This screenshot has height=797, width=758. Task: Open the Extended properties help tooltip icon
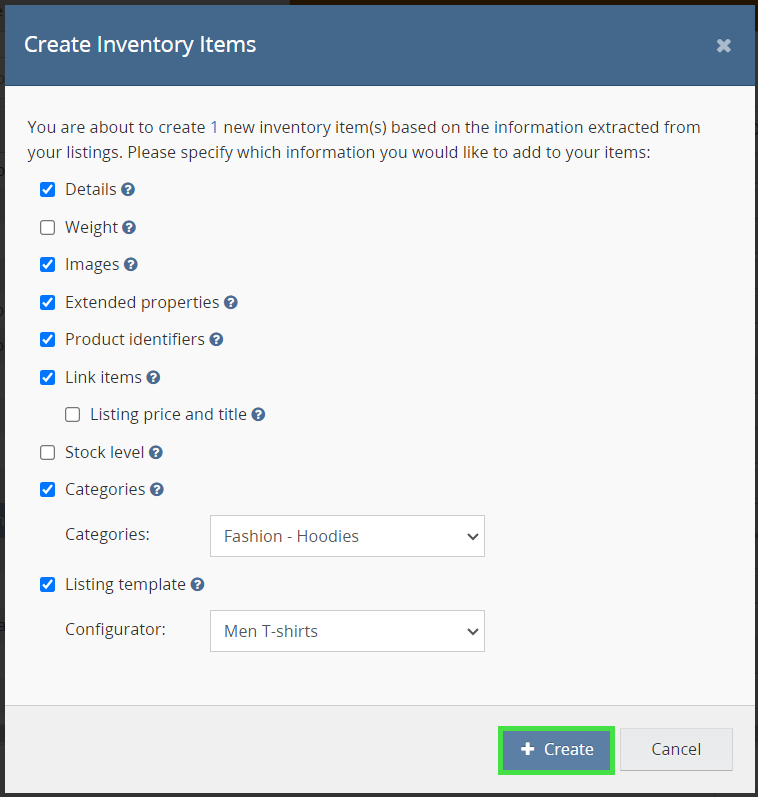(231, 302)
